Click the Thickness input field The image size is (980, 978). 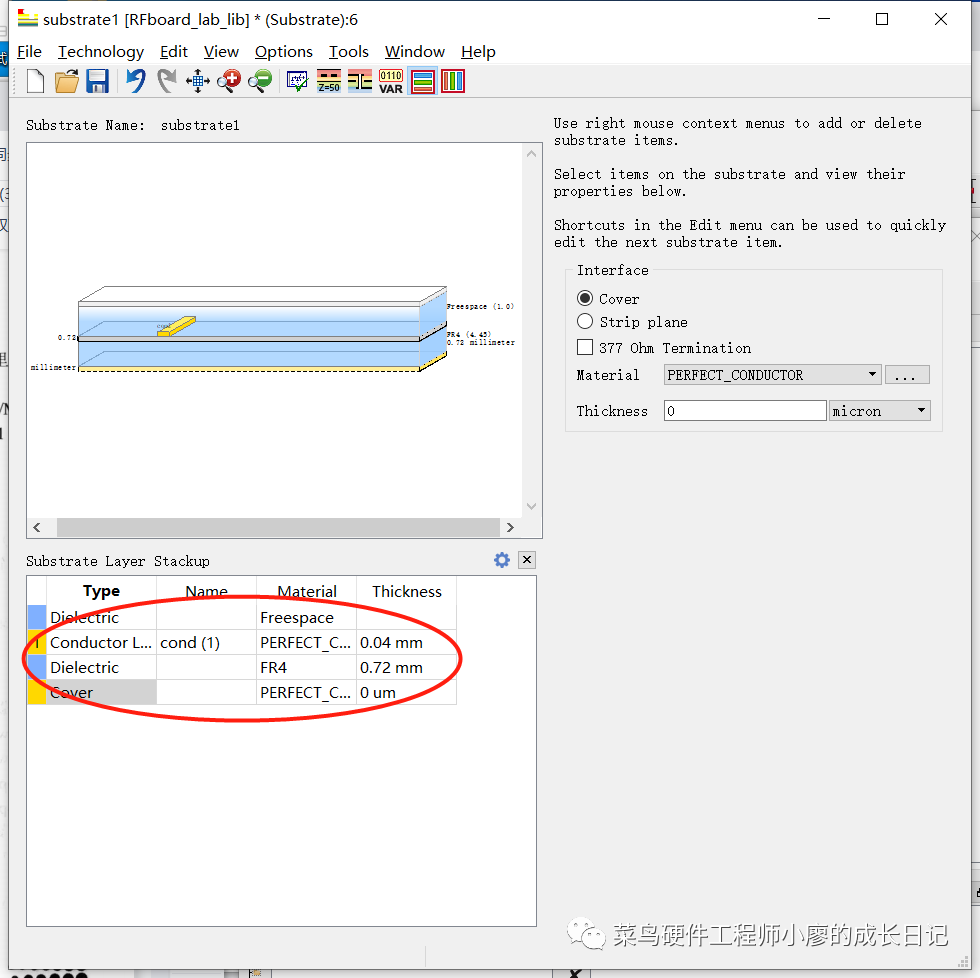pyautogui.click(x=745, y=411)
